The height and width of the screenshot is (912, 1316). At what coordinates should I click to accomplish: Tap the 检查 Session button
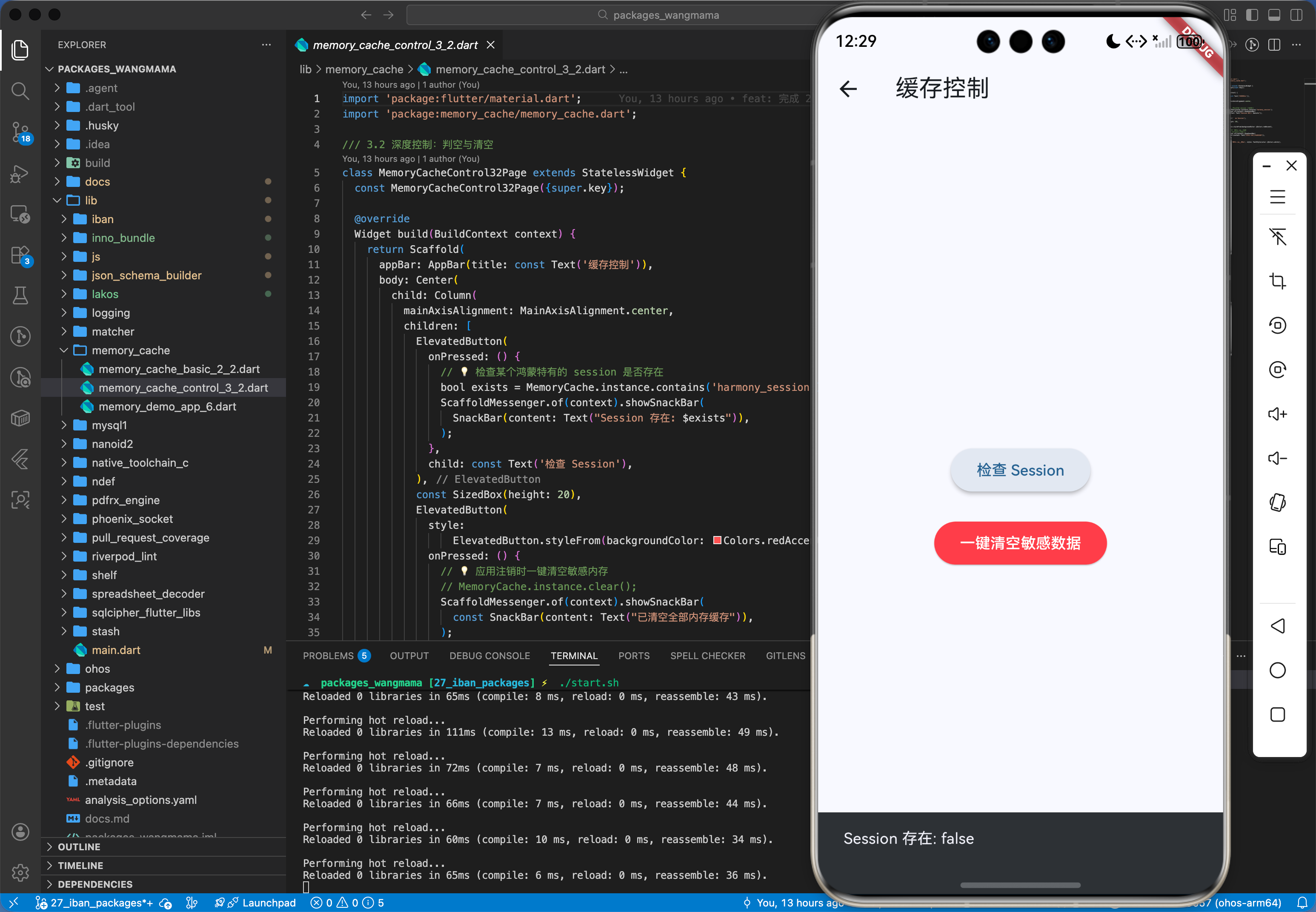point(1019,470)
